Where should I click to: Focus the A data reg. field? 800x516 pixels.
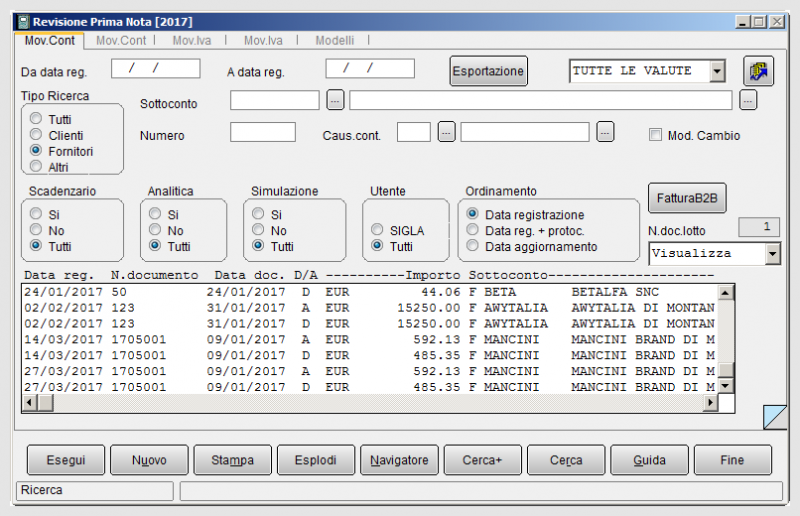tap(370, 68)
